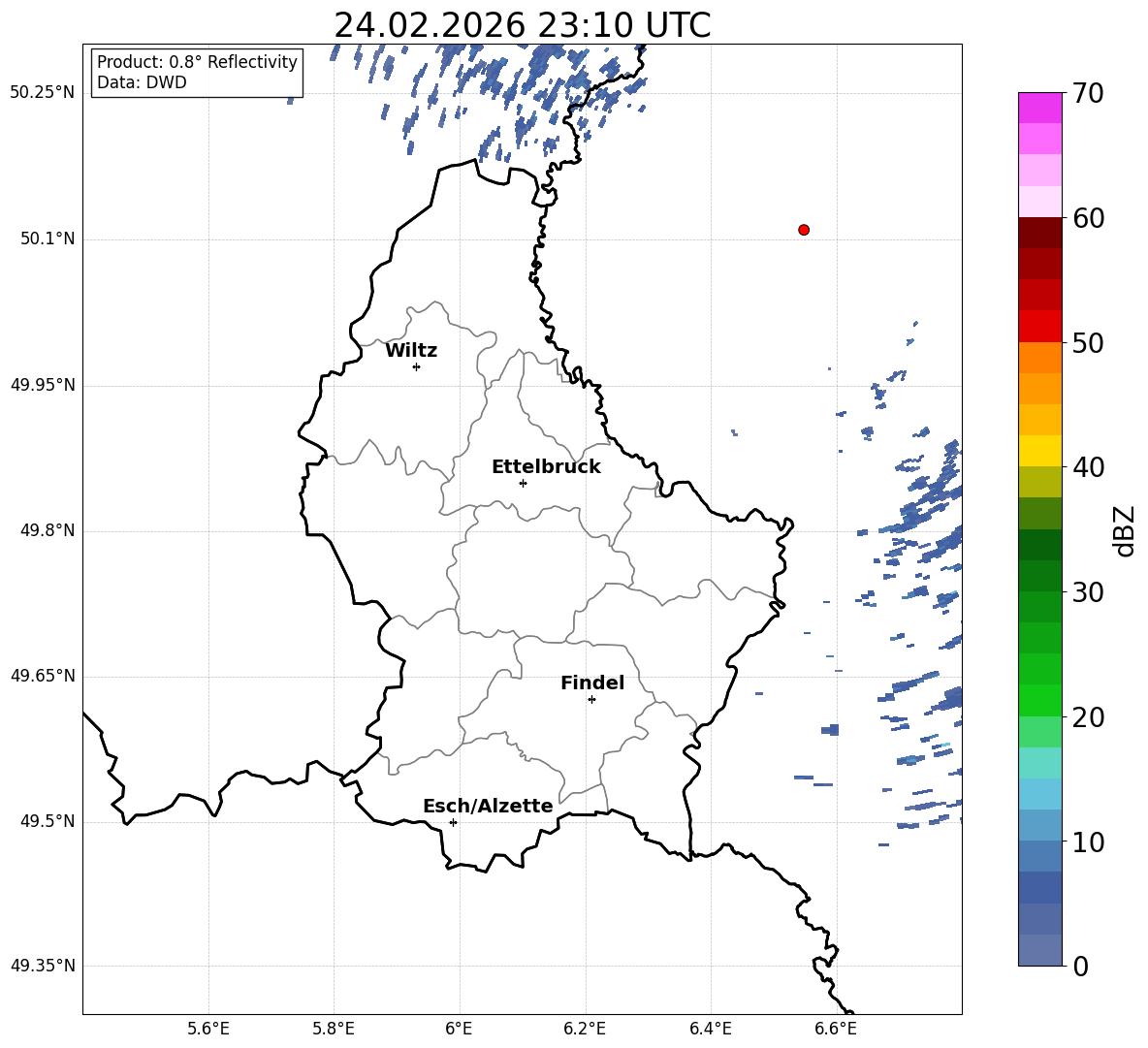Click 'Product: 0.8° Reflectivity' text
This screenshot has width=1148, height=1048.
click(x=197, y=62)
